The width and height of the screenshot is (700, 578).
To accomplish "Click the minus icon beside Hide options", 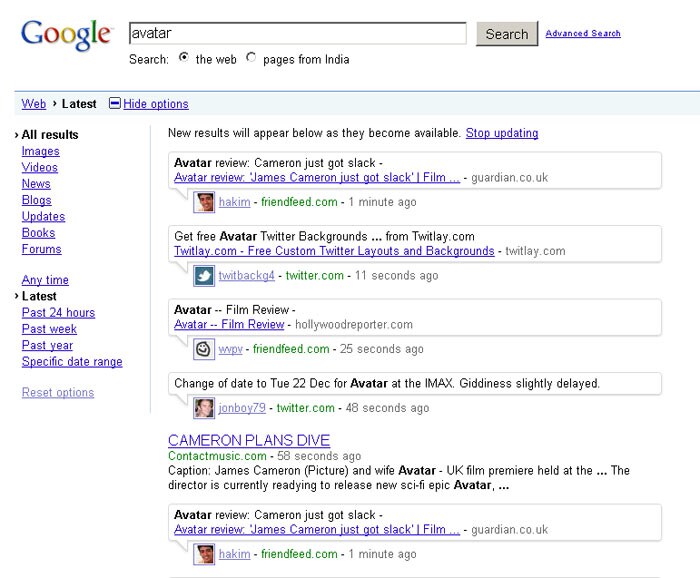I will 115,104.
